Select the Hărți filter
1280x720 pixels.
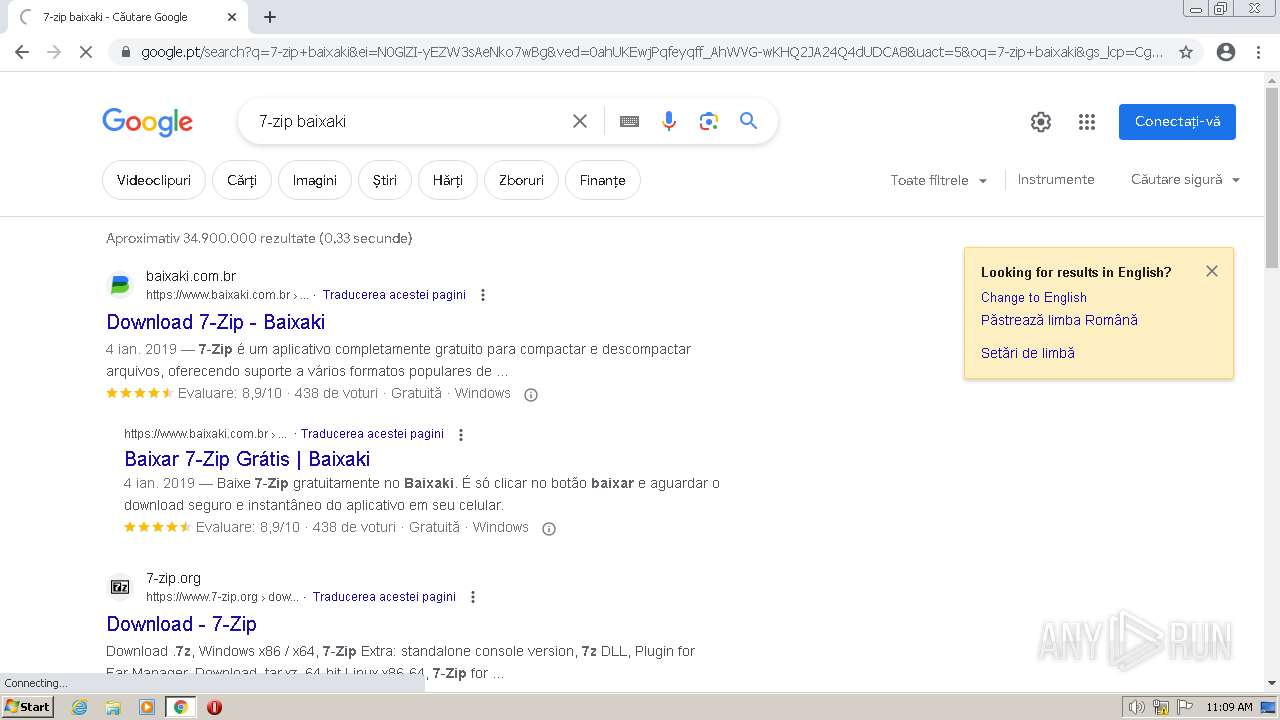[448, 180]
